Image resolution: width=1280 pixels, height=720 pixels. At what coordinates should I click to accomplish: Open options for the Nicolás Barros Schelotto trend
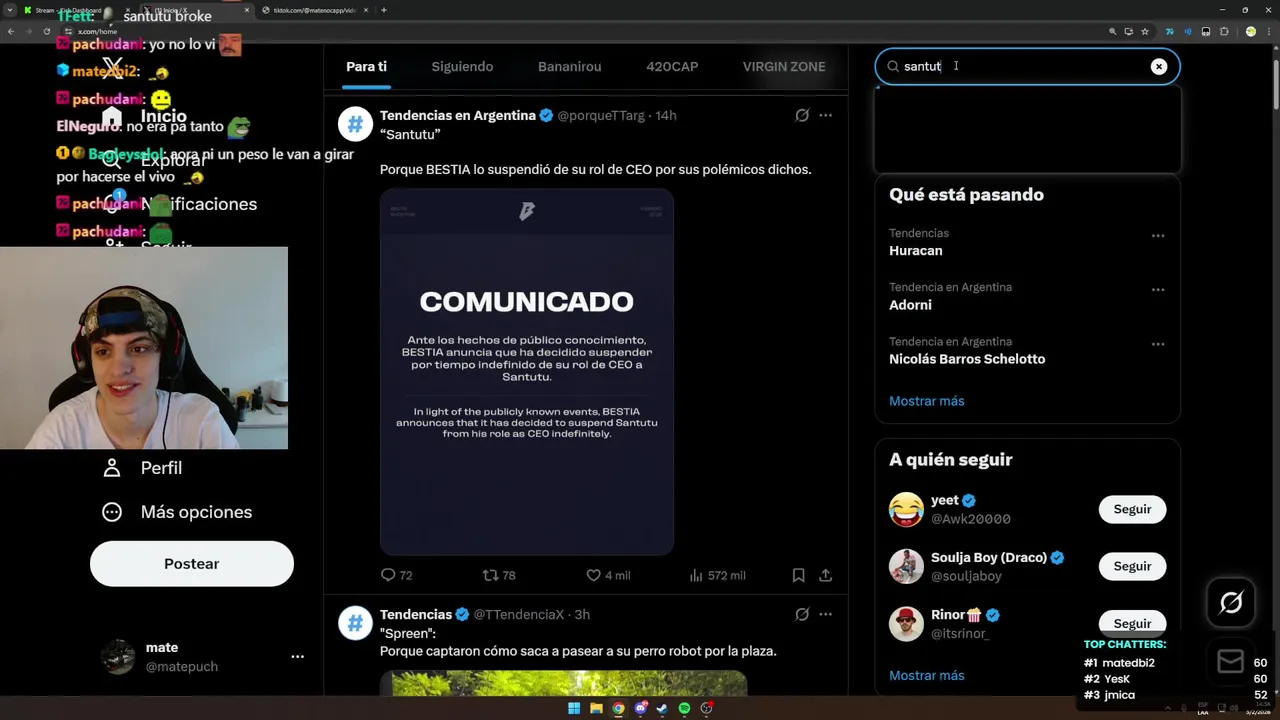[1157, 344]
